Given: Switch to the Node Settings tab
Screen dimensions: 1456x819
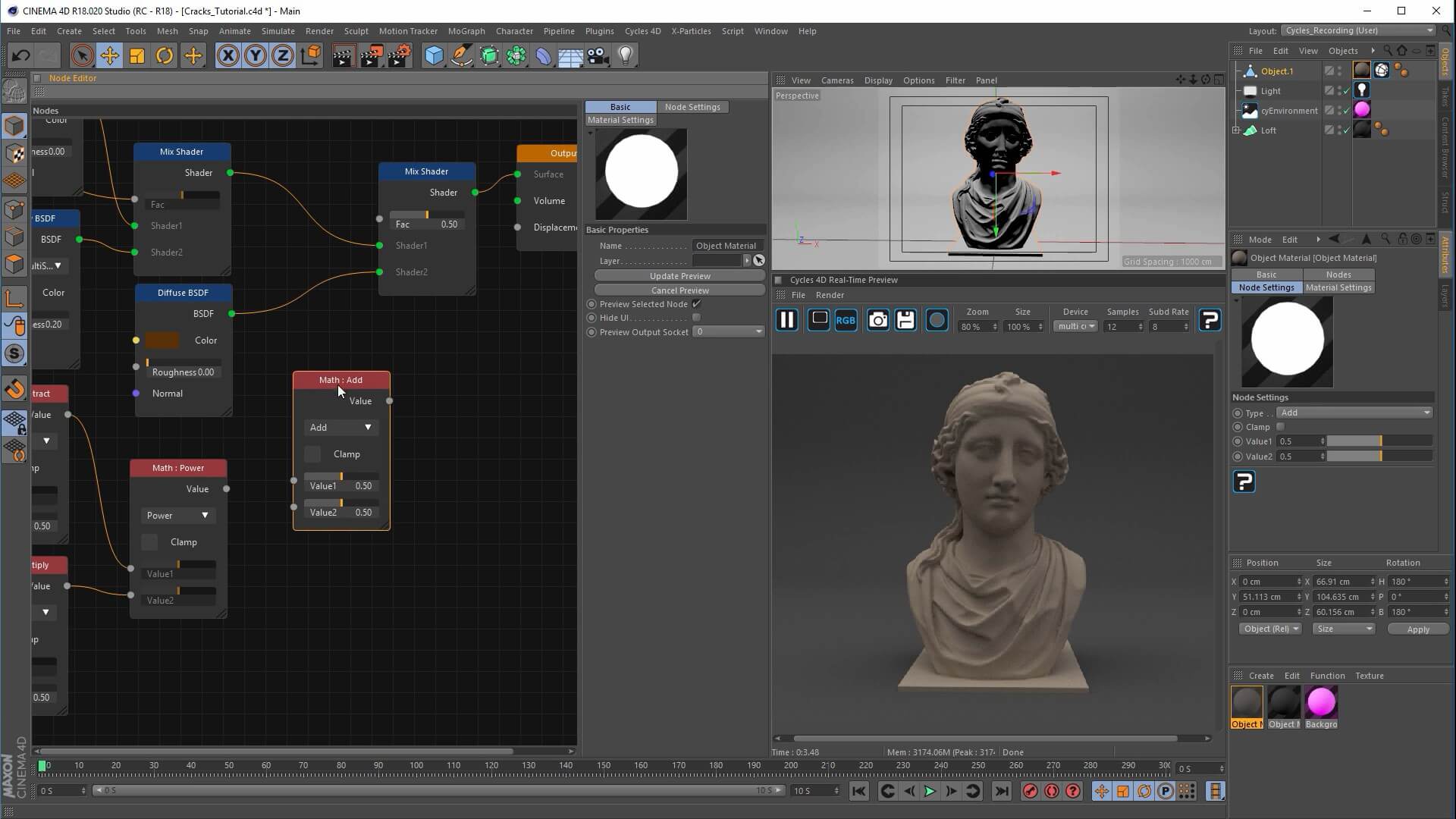Looking at the screenshot, I should pyautogui.click(x=692, y=107).
